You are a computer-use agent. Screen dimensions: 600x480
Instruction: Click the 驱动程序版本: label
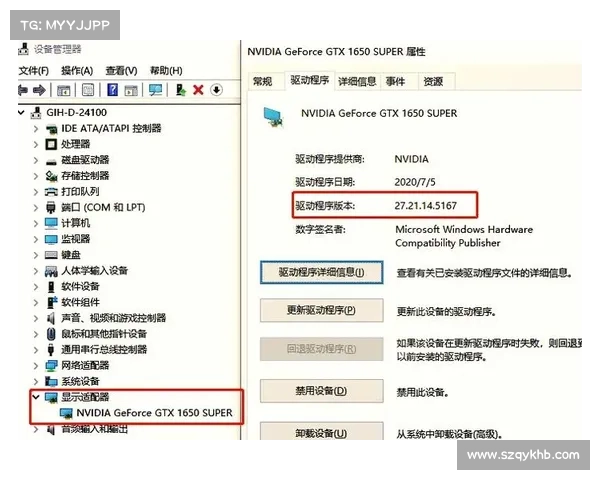coord(325,206)
